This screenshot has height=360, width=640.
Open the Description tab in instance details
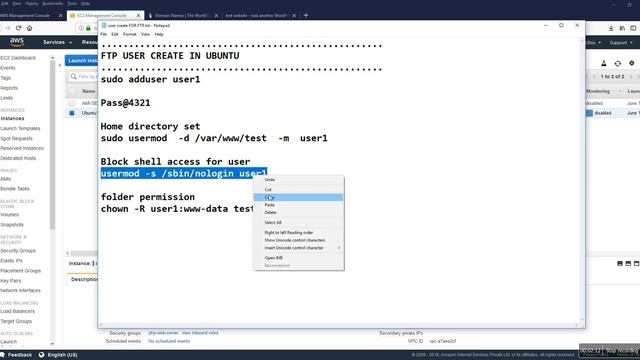tap(84, 280)
